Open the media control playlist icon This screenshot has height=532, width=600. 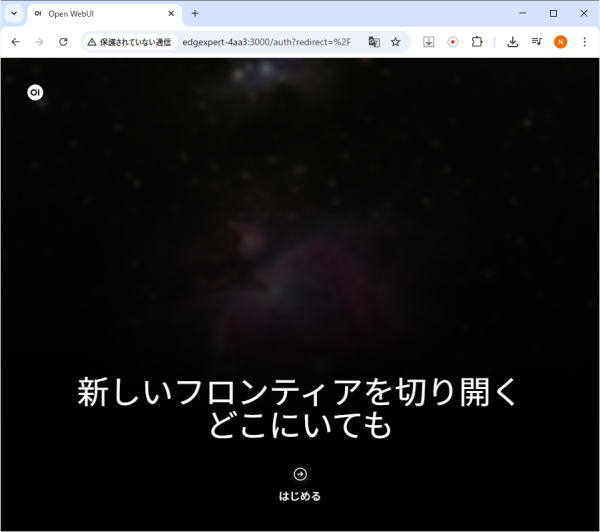[537, 42]
